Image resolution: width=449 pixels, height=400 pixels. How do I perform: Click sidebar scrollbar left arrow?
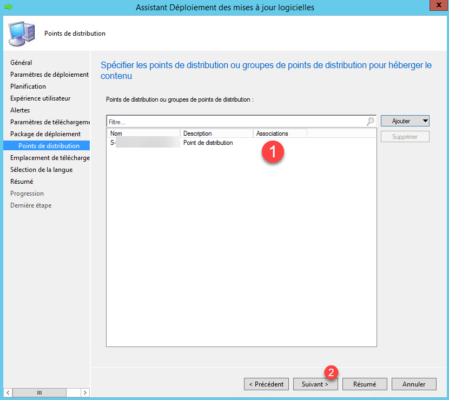tap(8, 393)
